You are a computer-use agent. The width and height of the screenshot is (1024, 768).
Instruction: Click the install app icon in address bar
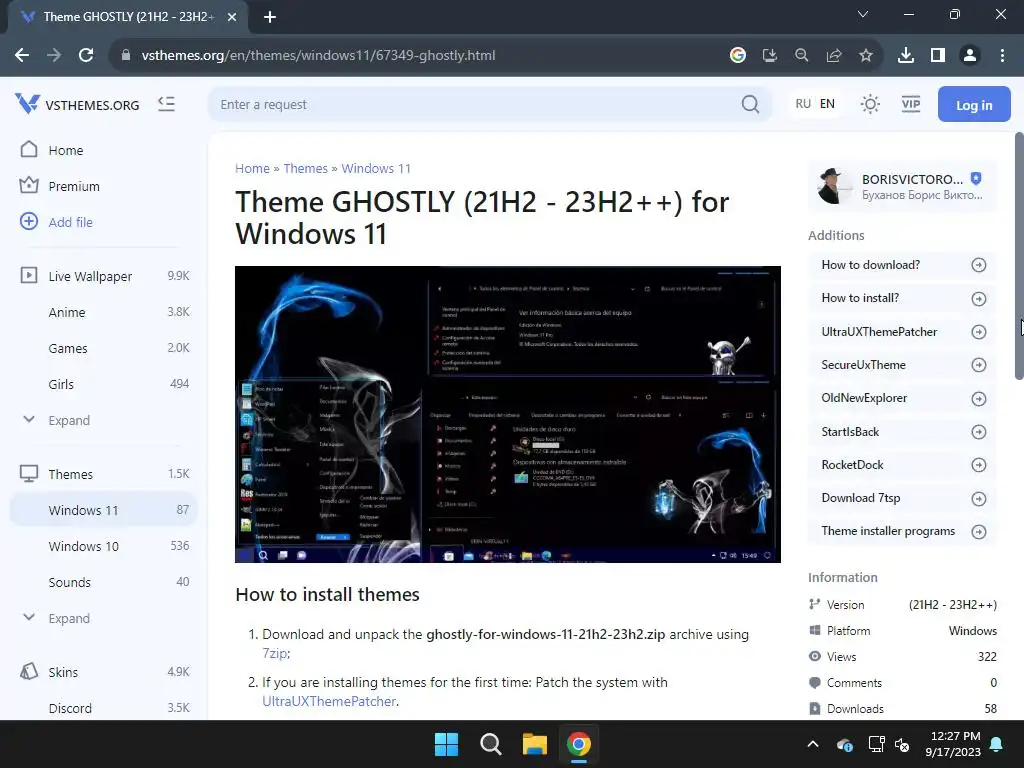coord(769,56)
